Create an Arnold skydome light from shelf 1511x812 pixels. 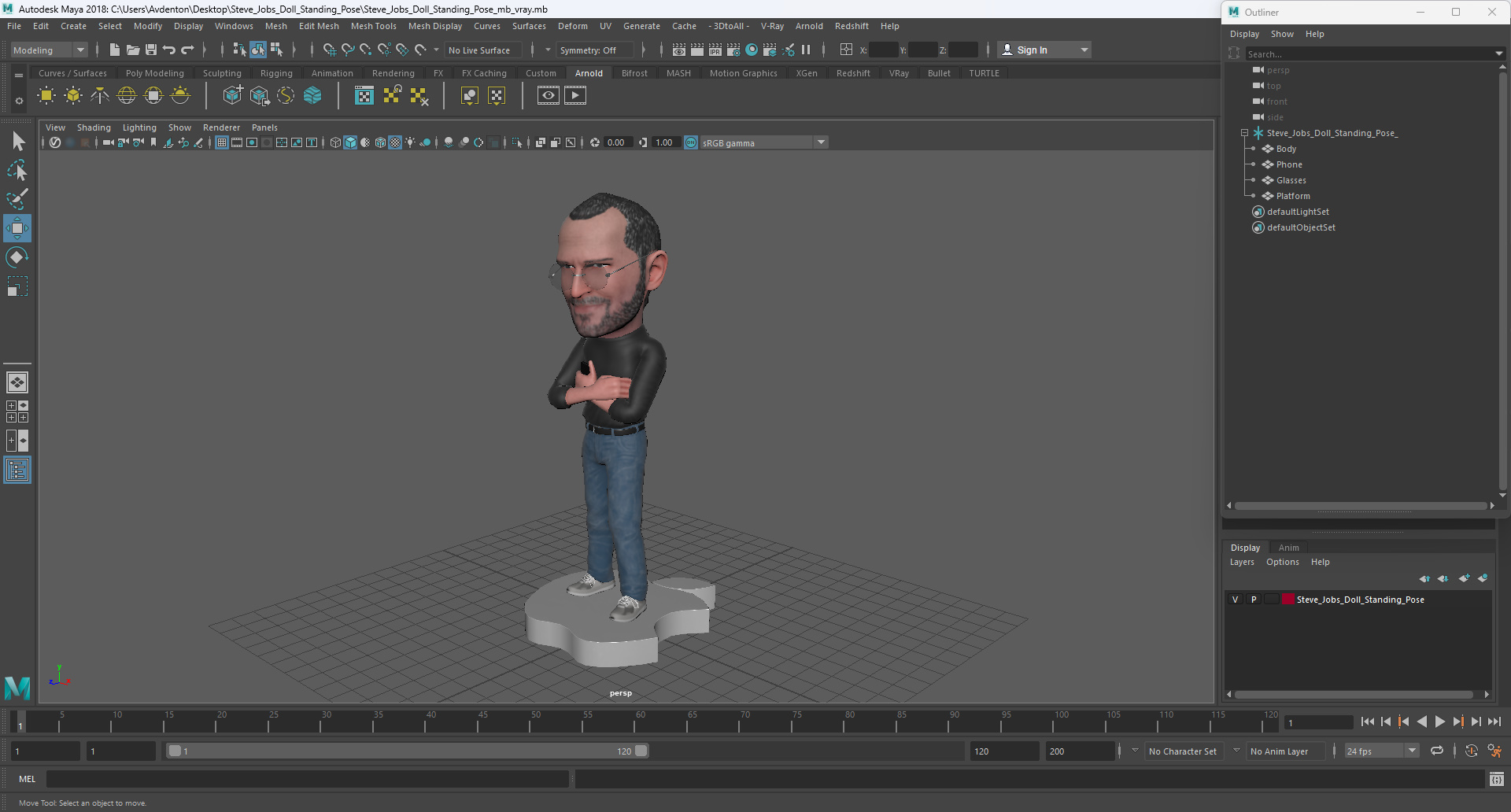tap(127, 96)
